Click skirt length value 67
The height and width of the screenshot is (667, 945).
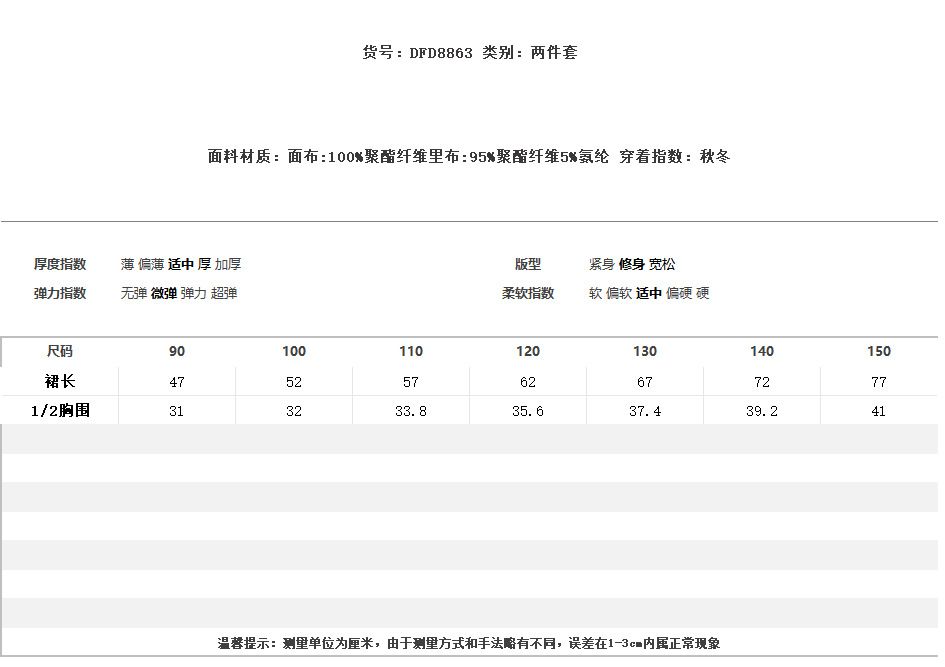[x=645, y=382]
